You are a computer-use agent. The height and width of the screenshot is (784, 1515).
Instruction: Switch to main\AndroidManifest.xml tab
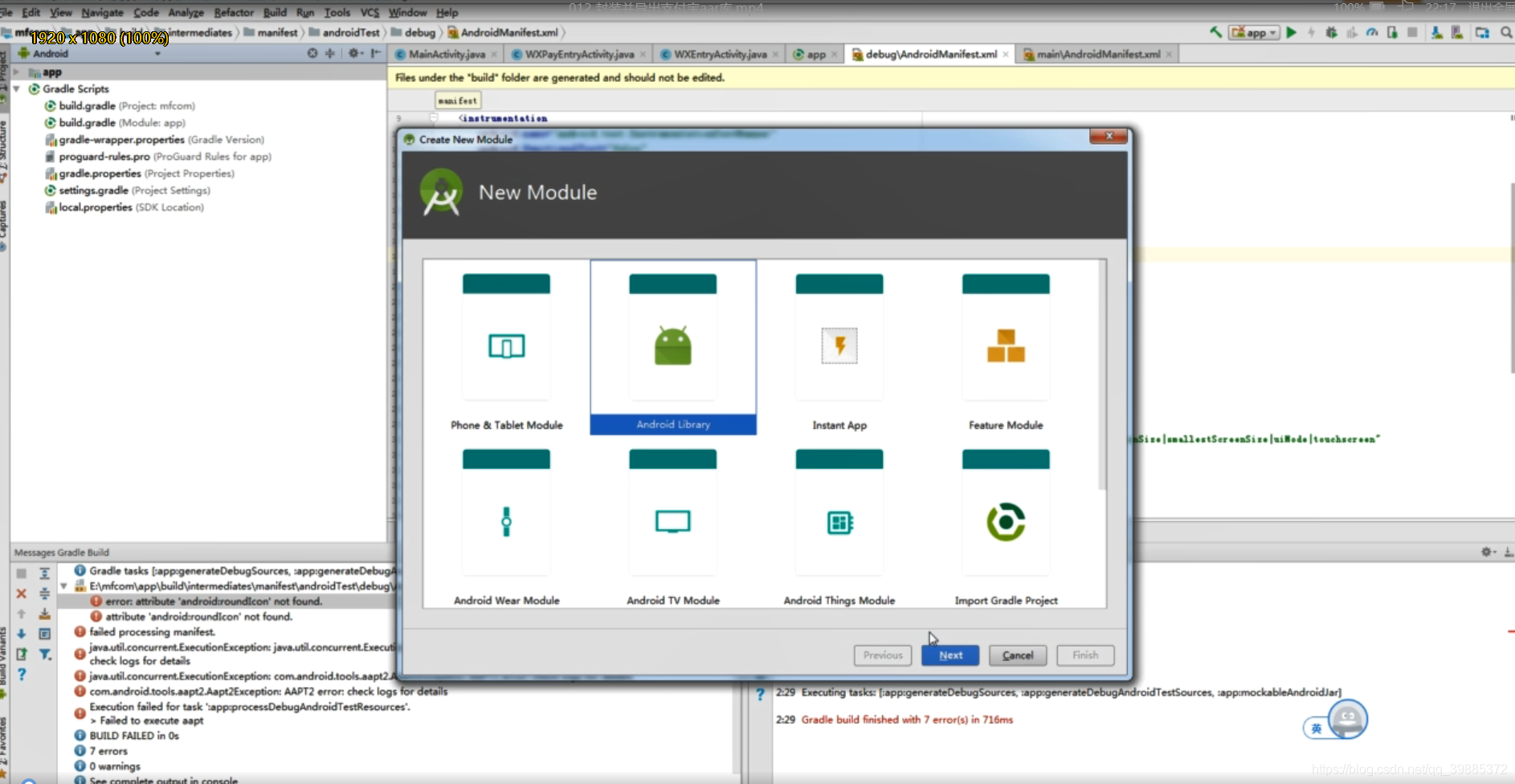pos(1098,54)
